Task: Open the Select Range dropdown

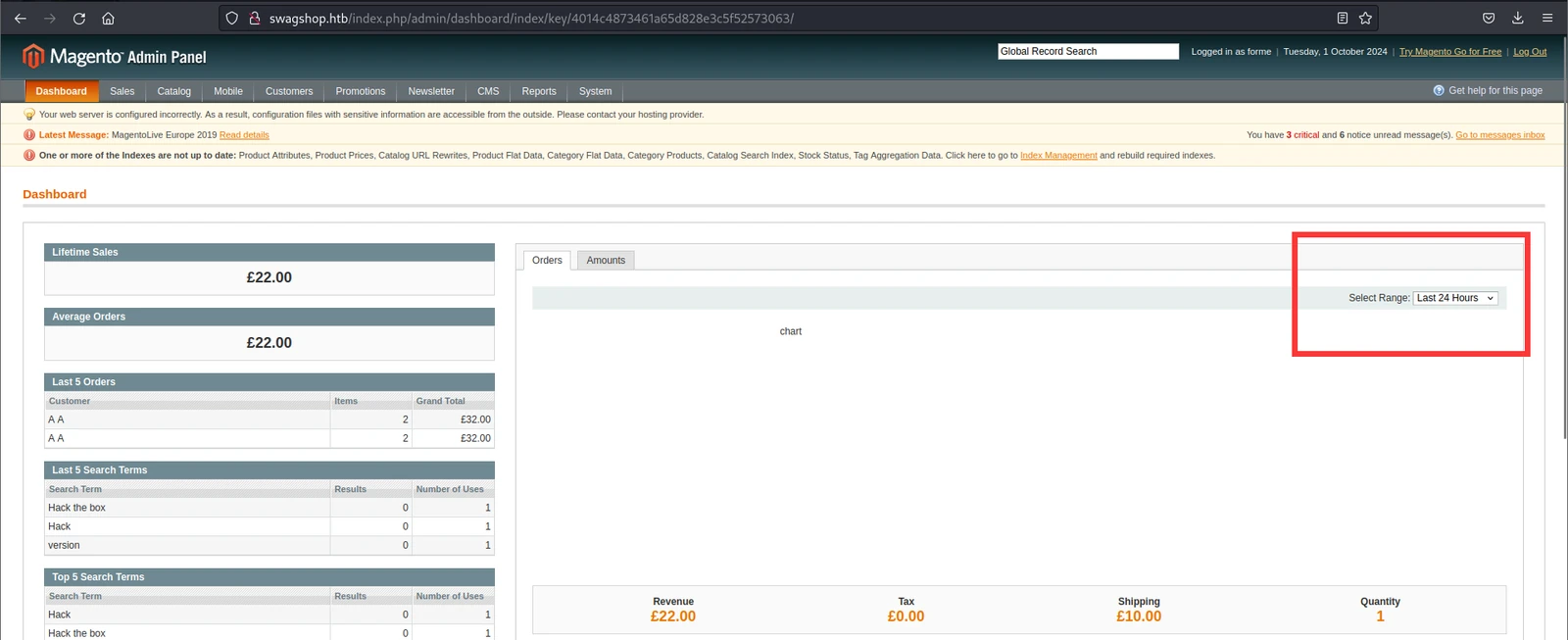Action: 1455,298
